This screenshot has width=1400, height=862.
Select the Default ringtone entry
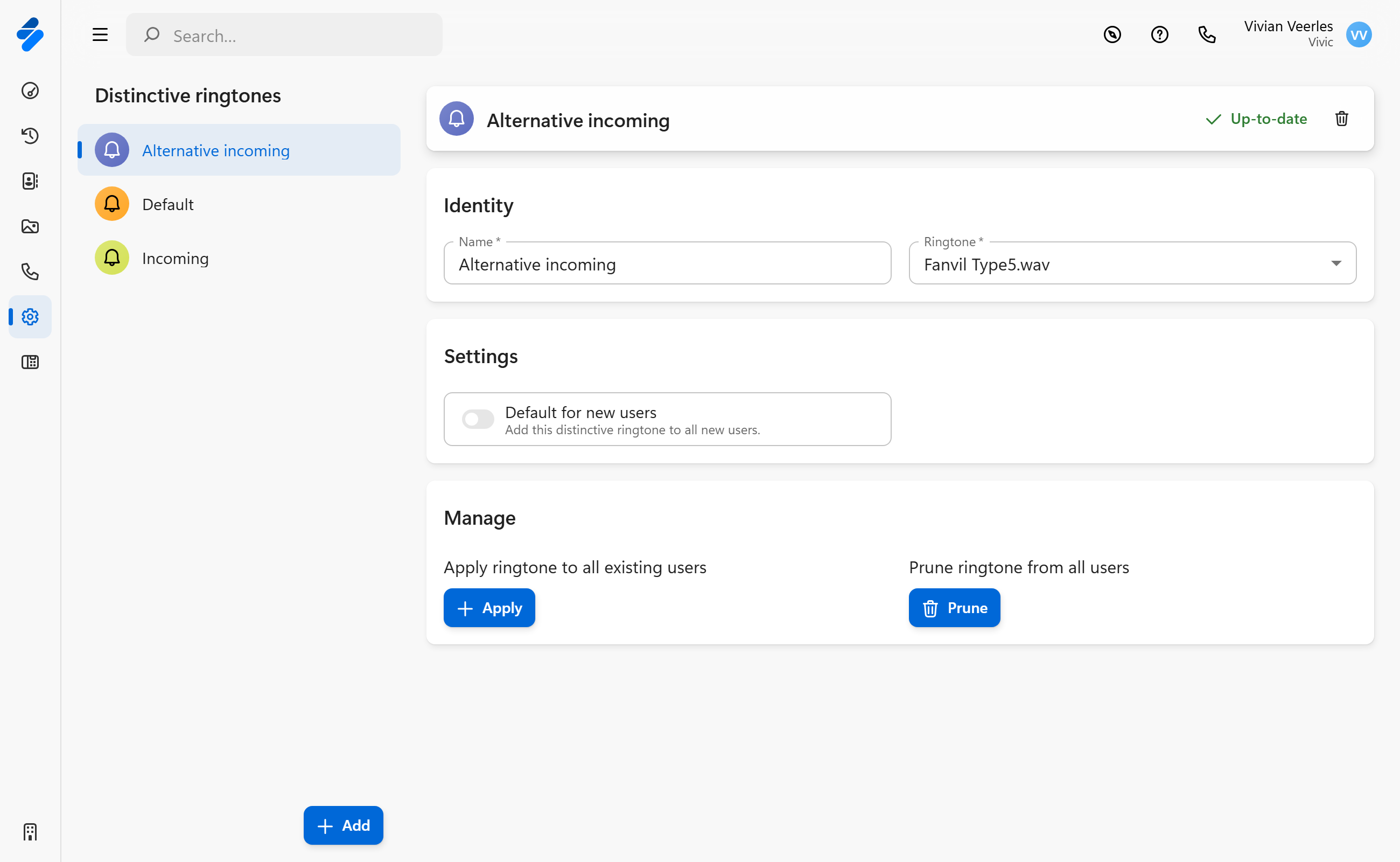coord(167,204)
